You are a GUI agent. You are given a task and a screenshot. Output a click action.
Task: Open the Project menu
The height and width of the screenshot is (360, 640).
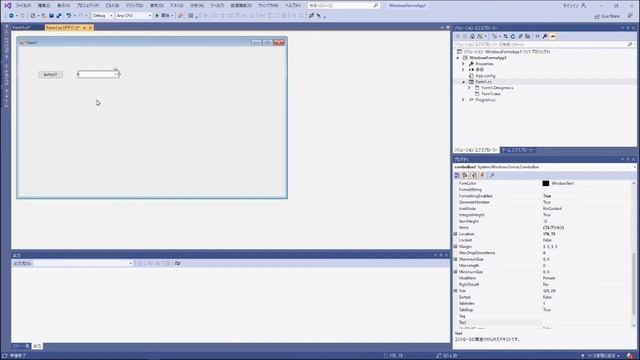coord(88,6)
